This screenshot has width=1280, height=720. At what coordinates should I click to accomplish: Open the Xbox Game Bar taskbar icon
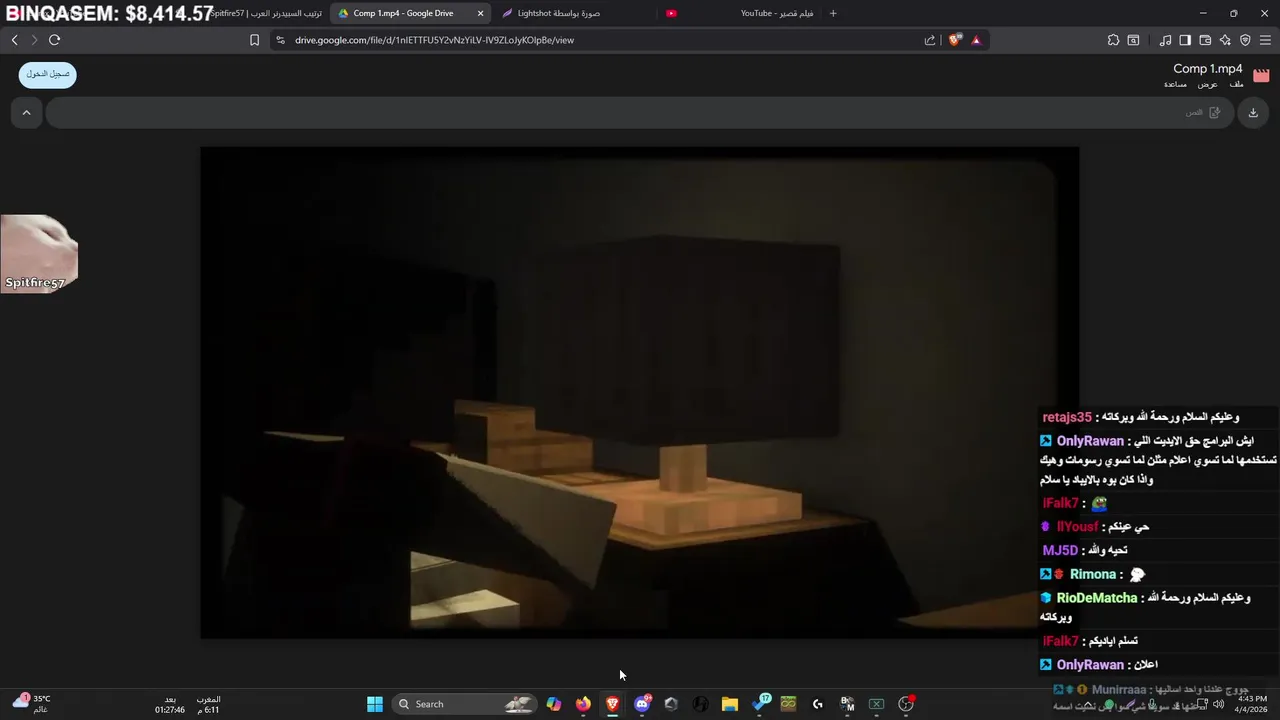point(876,704)
